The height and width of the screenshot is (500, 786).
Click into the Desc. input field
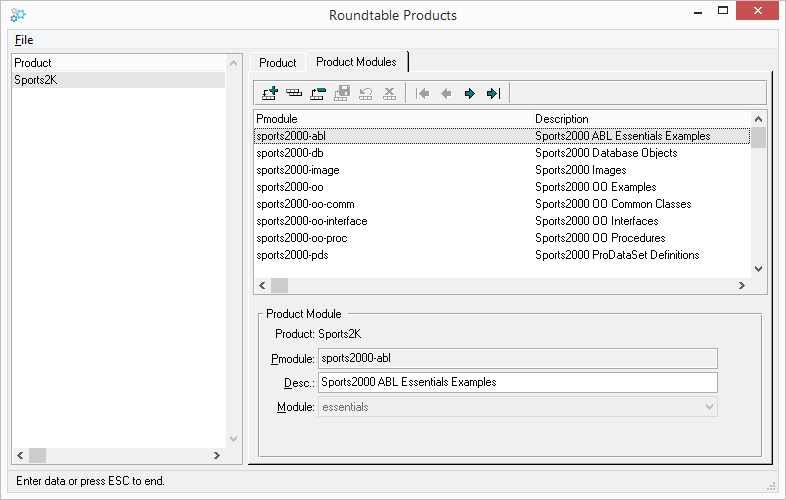518,382
